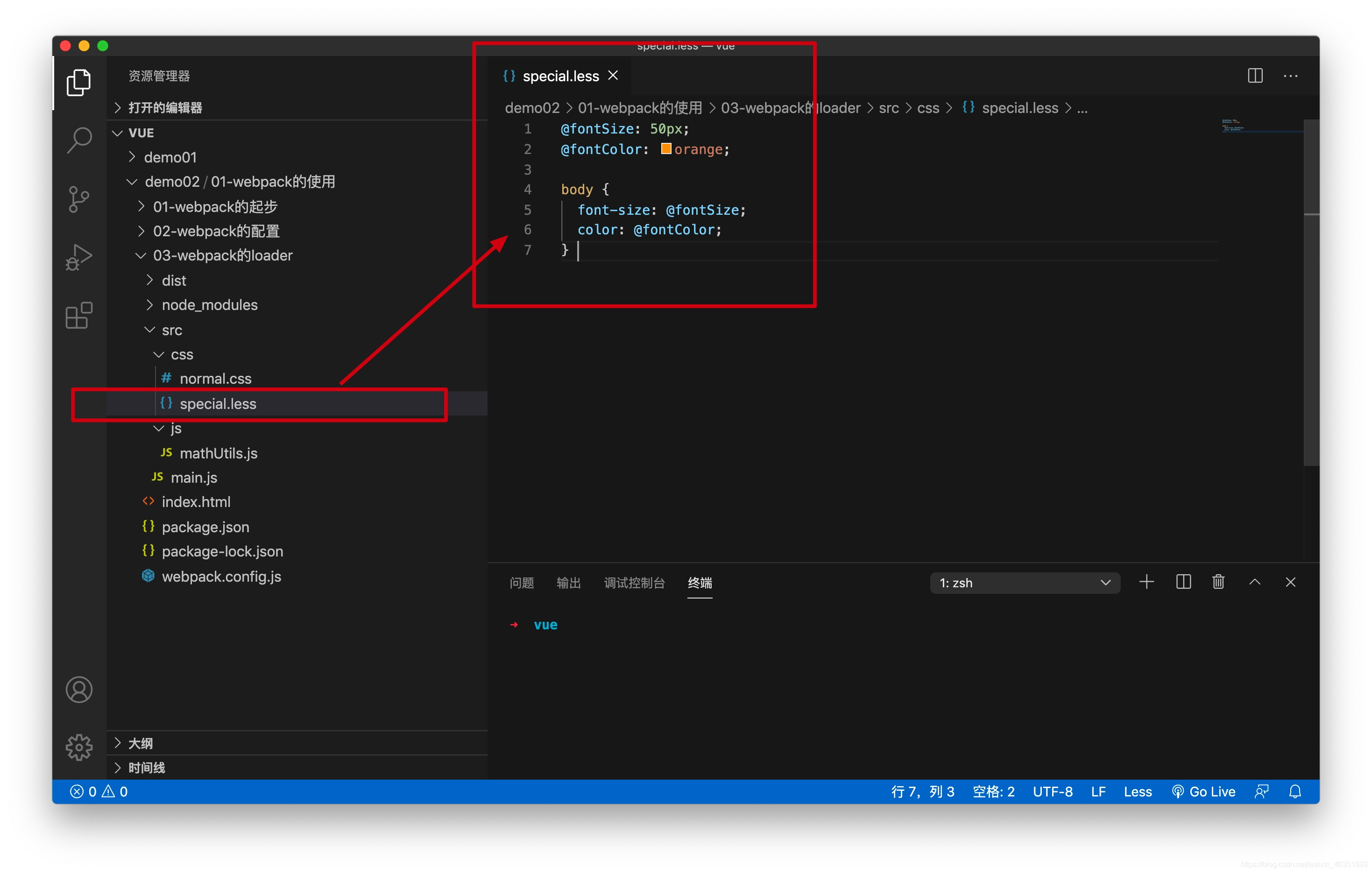Kill the terminal with trash icon
Image resolution: width=1372 pixels, height=873 pixels.
(1219, 582)
